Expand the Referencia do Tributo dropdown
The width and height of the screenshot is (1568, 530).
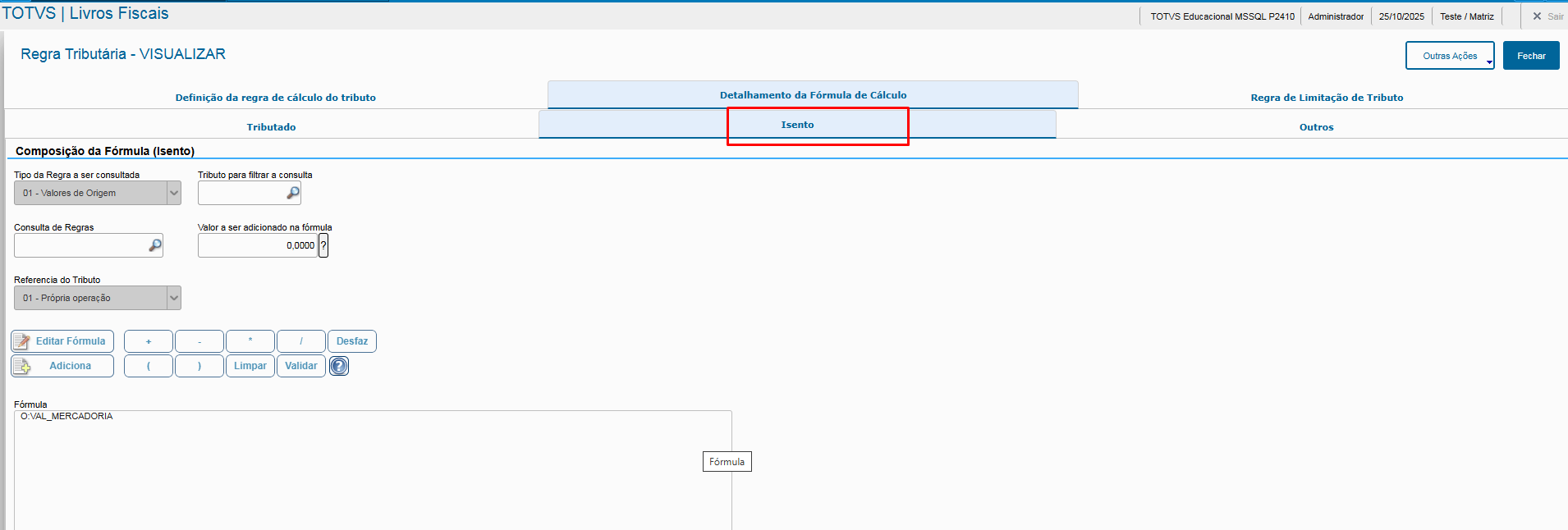[173, 298]
